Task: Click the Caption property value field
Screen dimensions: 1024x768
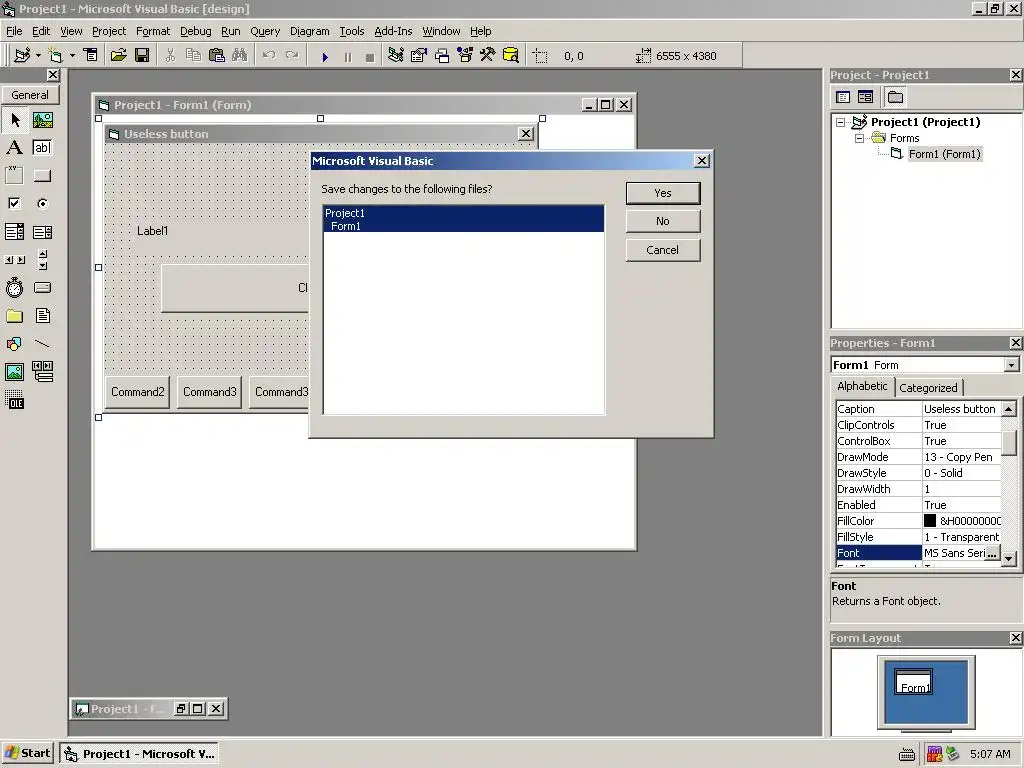Action: point(961,409)
